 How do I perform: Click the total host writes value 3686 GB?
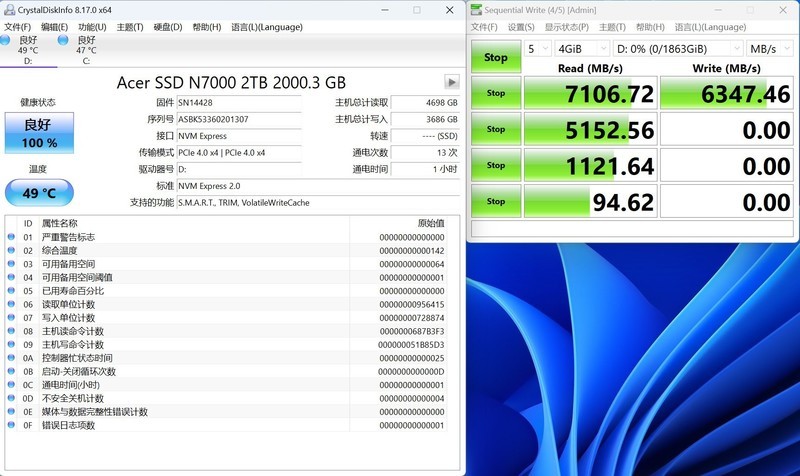(425, 119)
